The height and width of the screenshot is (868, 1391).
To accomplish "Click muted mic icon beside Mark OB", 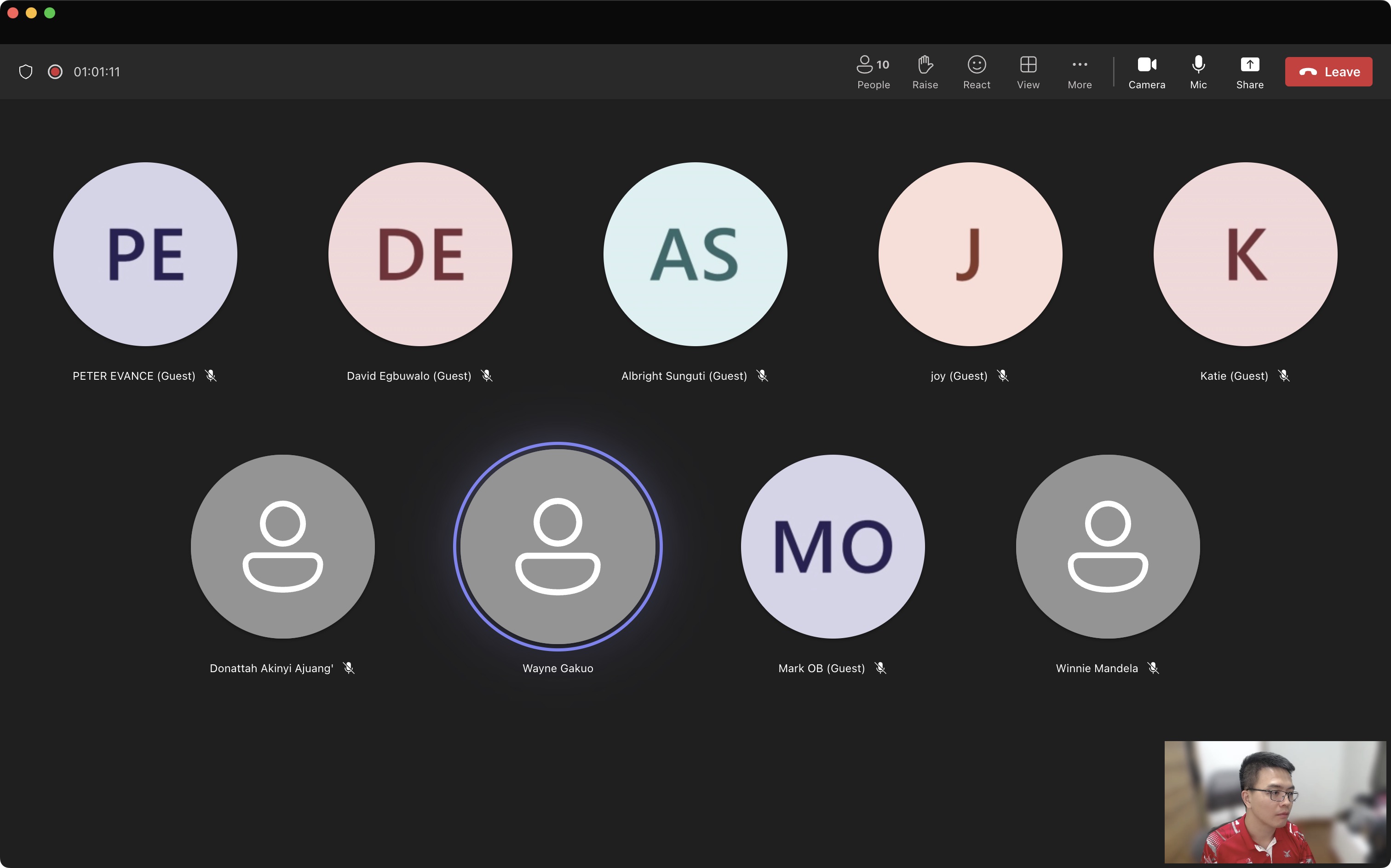I will click(x=880, y=668).
